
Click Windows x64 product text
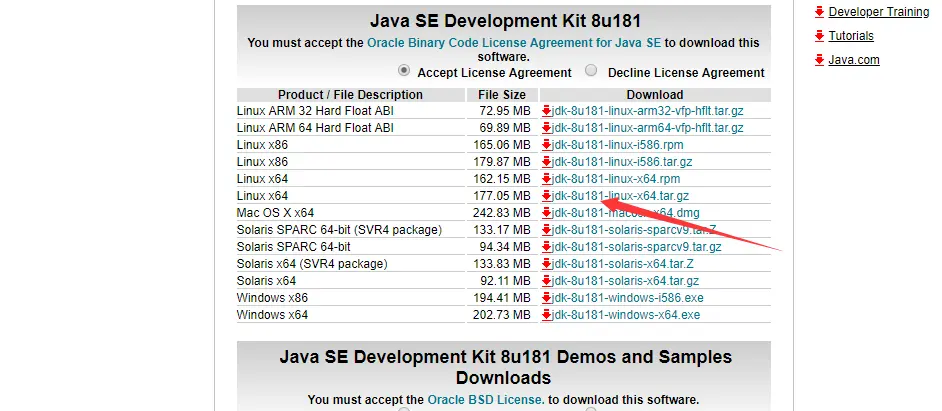[x=272, y=315]
